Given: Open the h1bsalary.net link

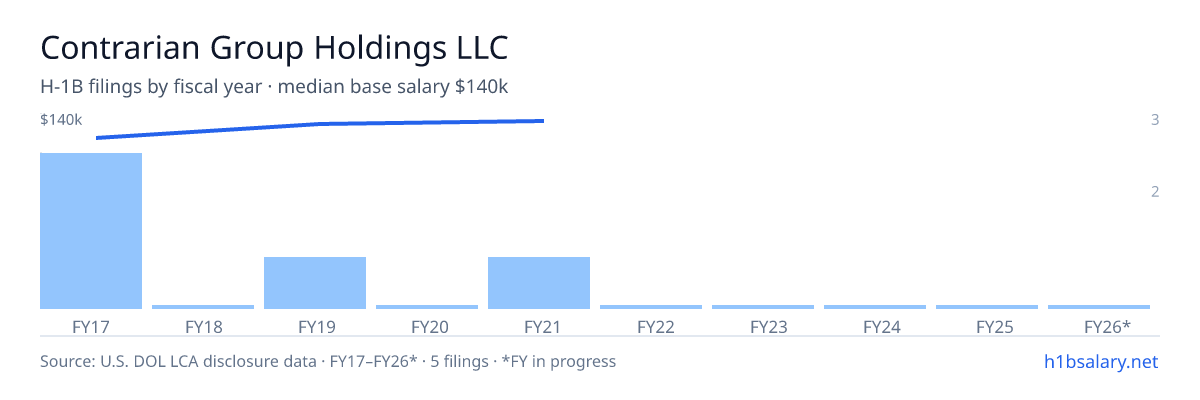Looking at the screenshot, I should click(x=1100, y=361).
